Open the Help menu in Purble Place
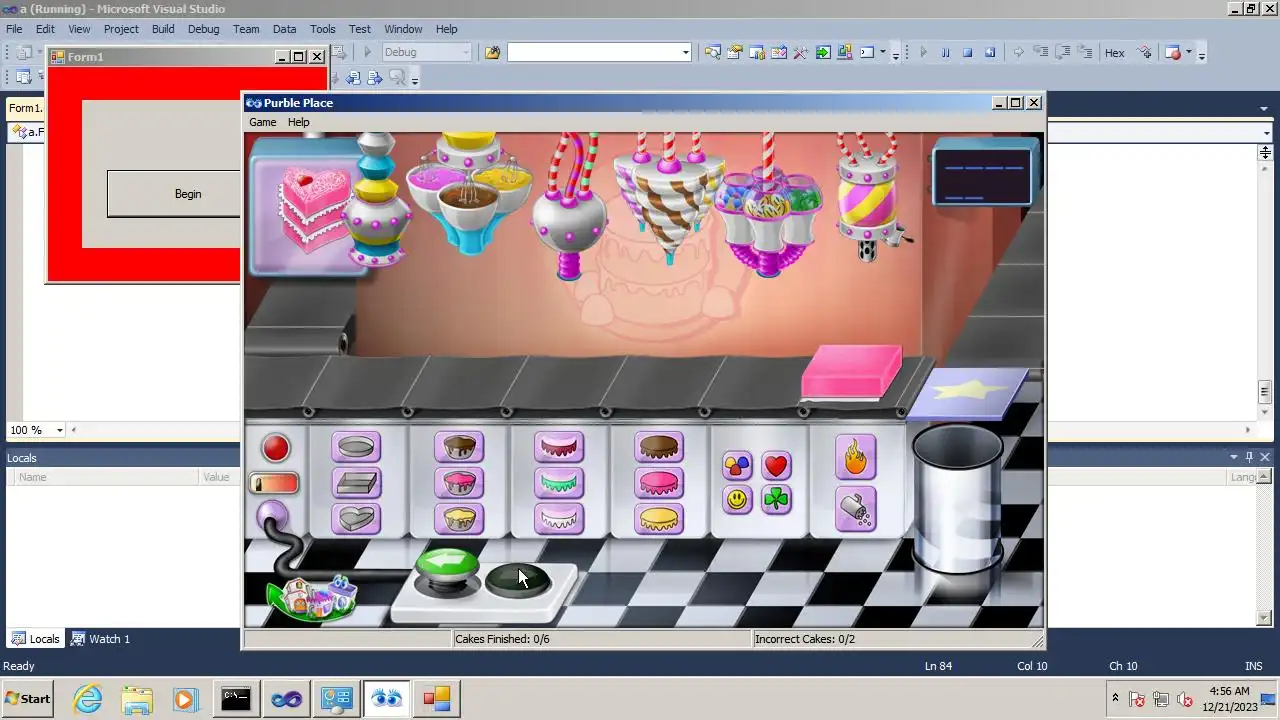Screen dimensions: 1280x720 click(299, 122)
